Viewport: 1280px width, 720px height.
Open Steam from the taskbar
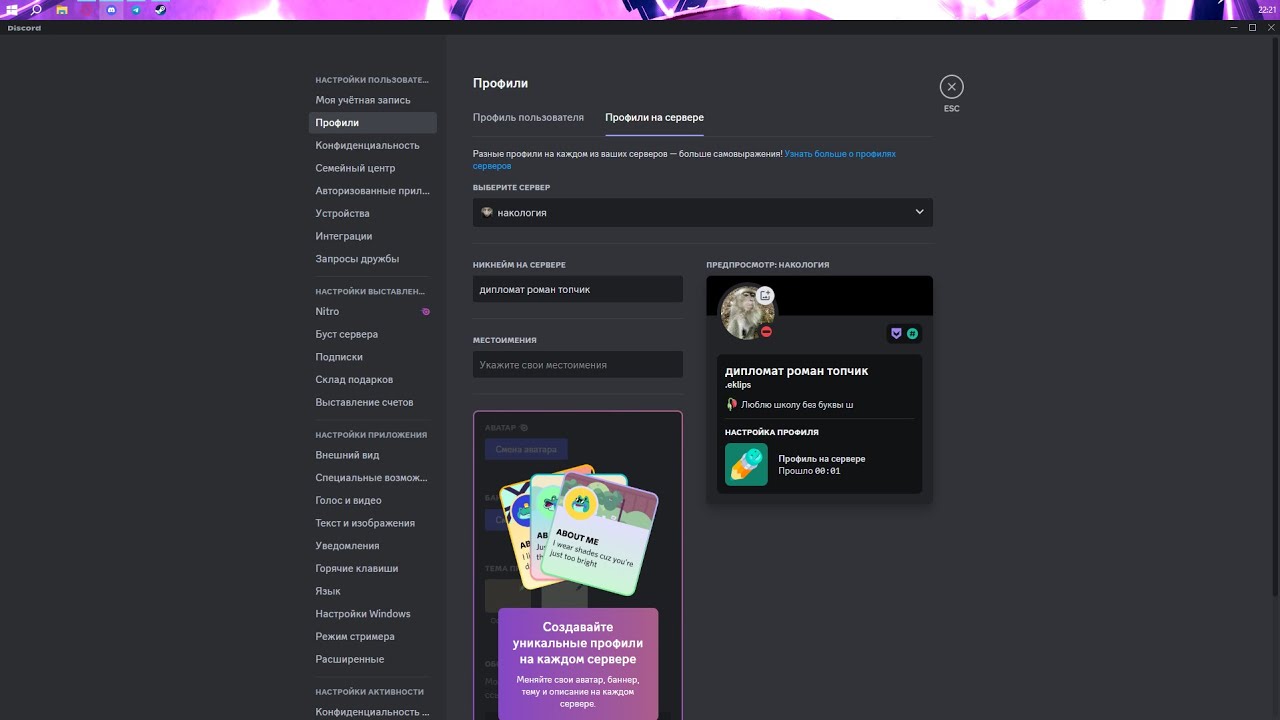[161, 9]
